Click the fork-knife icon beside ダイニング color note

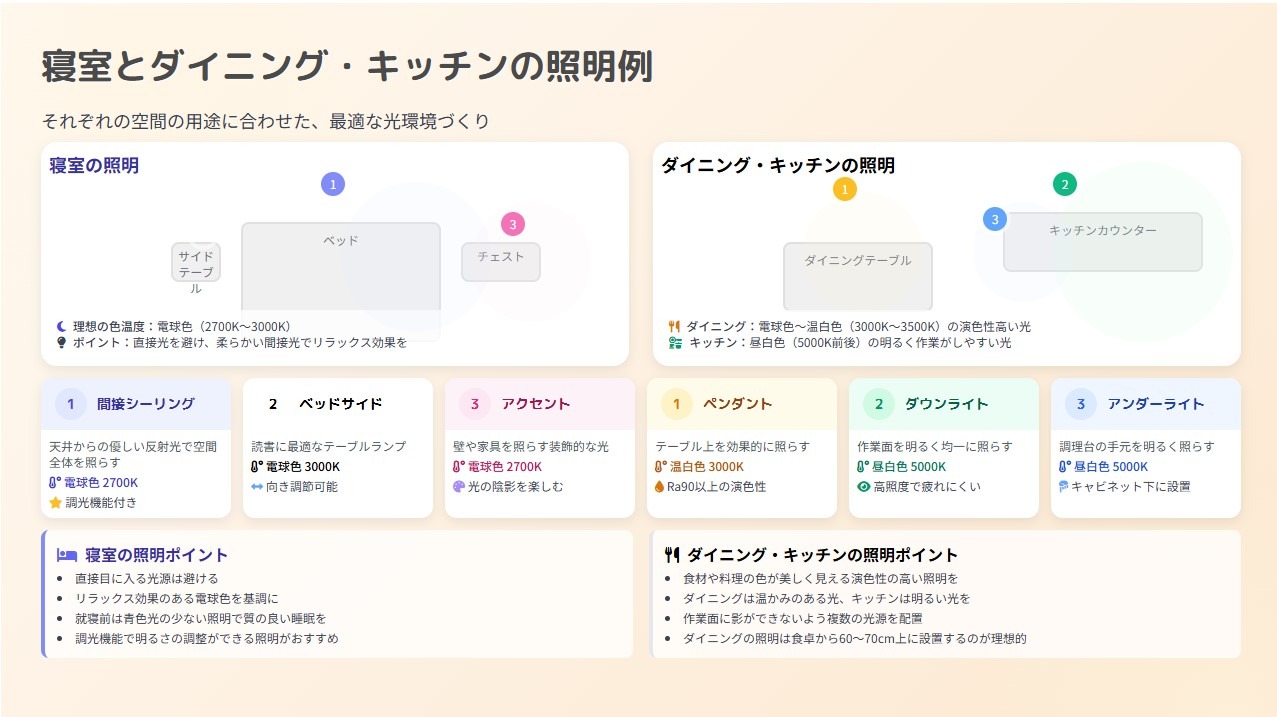coord(674,326)
